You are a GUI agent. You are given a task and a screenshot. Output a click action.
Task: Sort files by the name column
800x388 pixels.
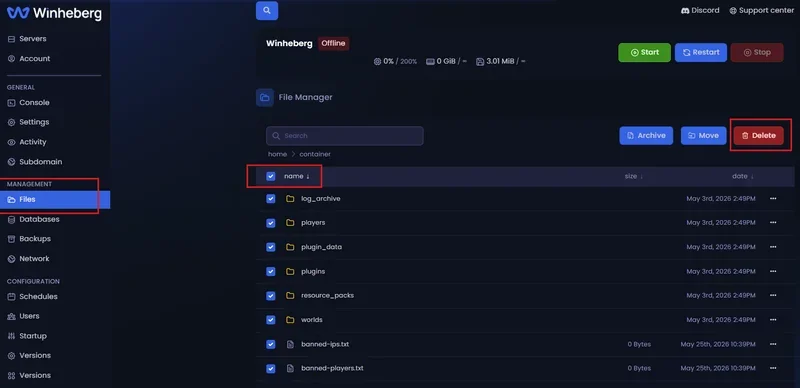(297, 176)
